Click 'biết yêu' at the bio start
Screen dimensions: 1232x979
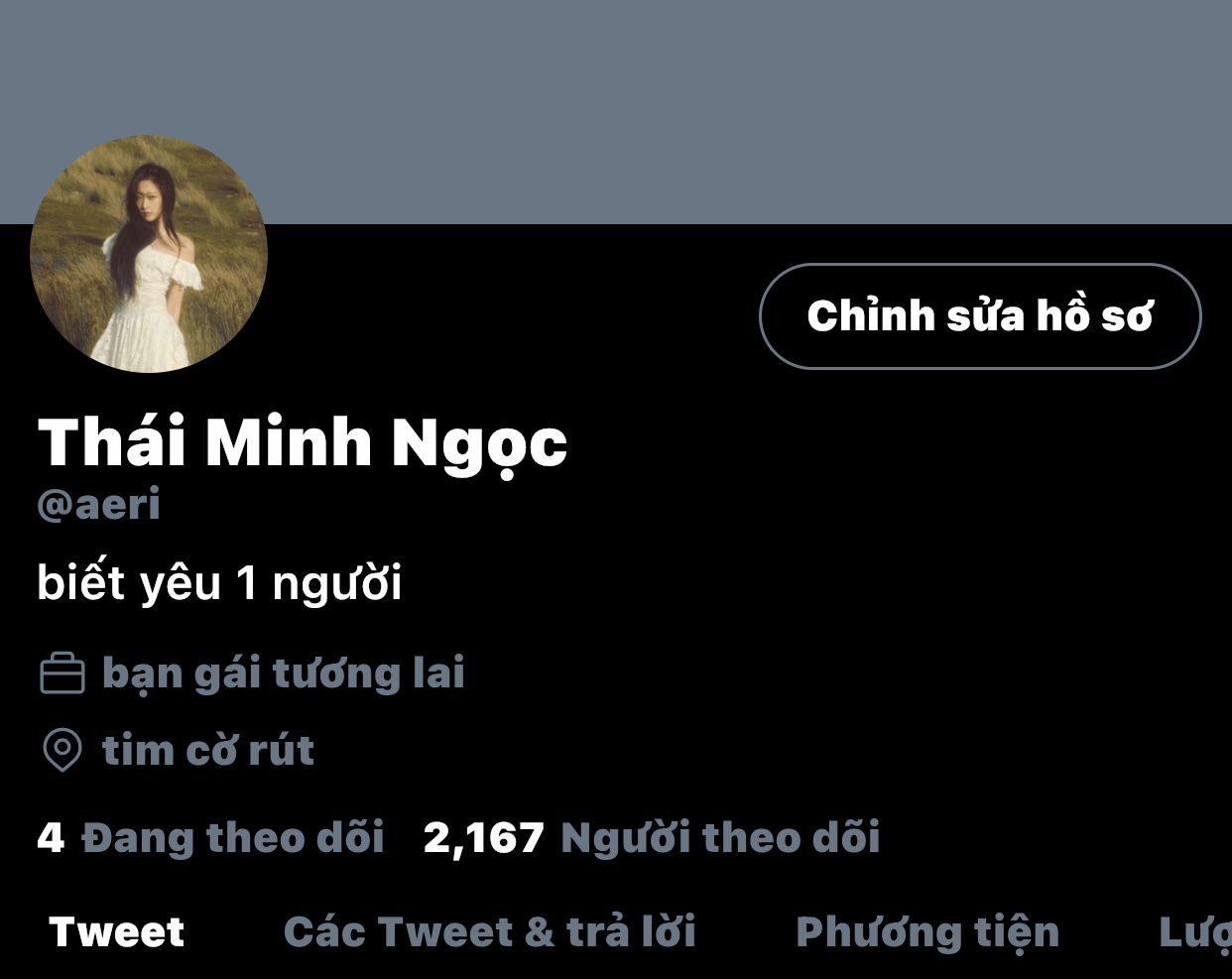(x=129, y=583)
